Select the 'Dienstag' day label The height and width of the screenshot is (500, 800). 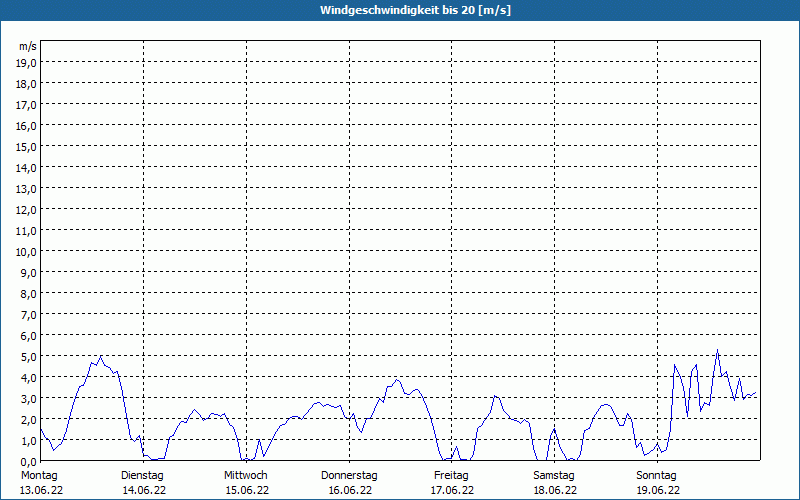142,476
